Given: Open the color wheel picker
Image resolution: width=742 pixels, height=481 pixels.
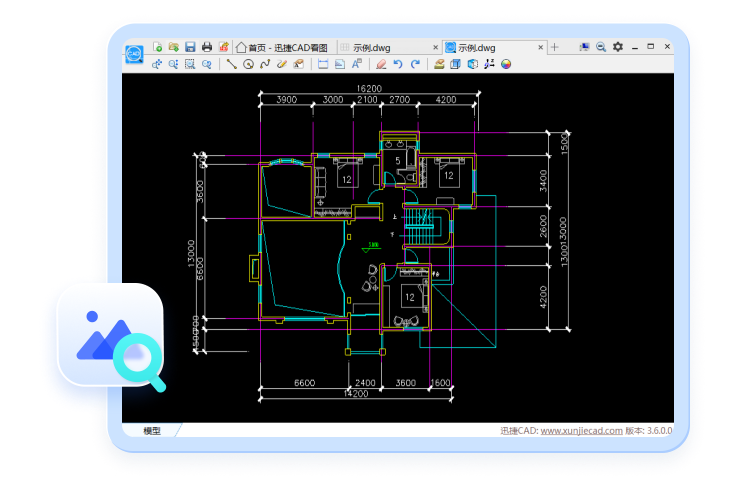Looking at the screenshot, I should 506,64.
